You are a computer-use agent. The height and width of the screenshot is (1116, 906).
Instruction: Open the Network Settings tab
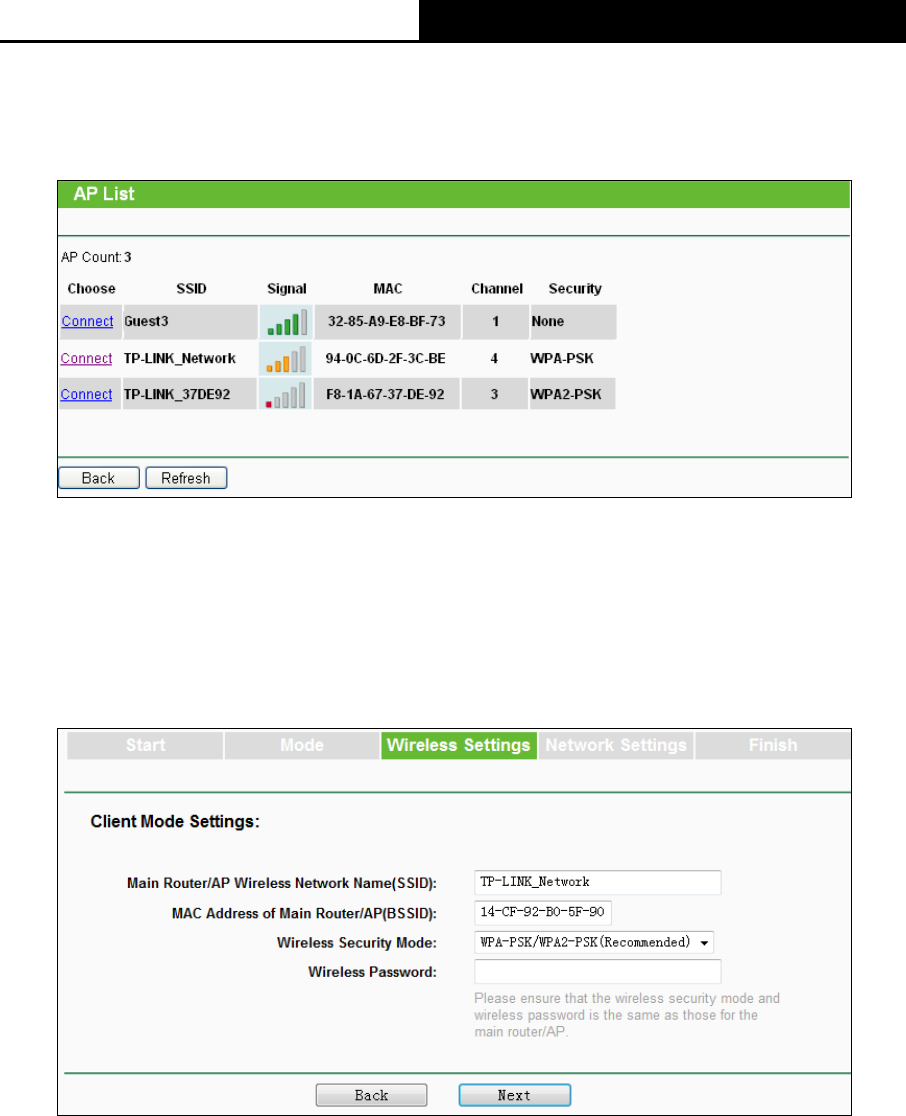tap(616, 745)
